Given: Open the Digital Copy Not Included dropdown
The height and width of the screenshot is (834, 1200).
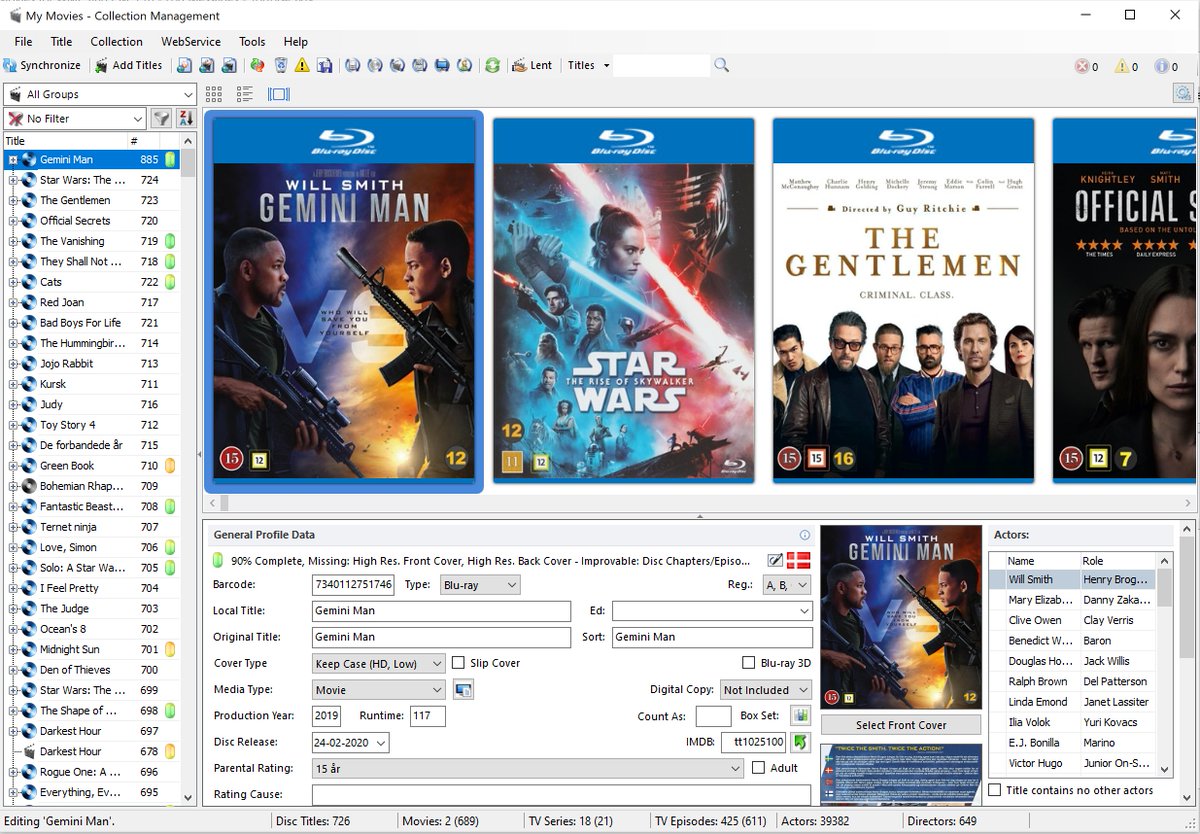Looking at the screenshot, I should [766, 689].
